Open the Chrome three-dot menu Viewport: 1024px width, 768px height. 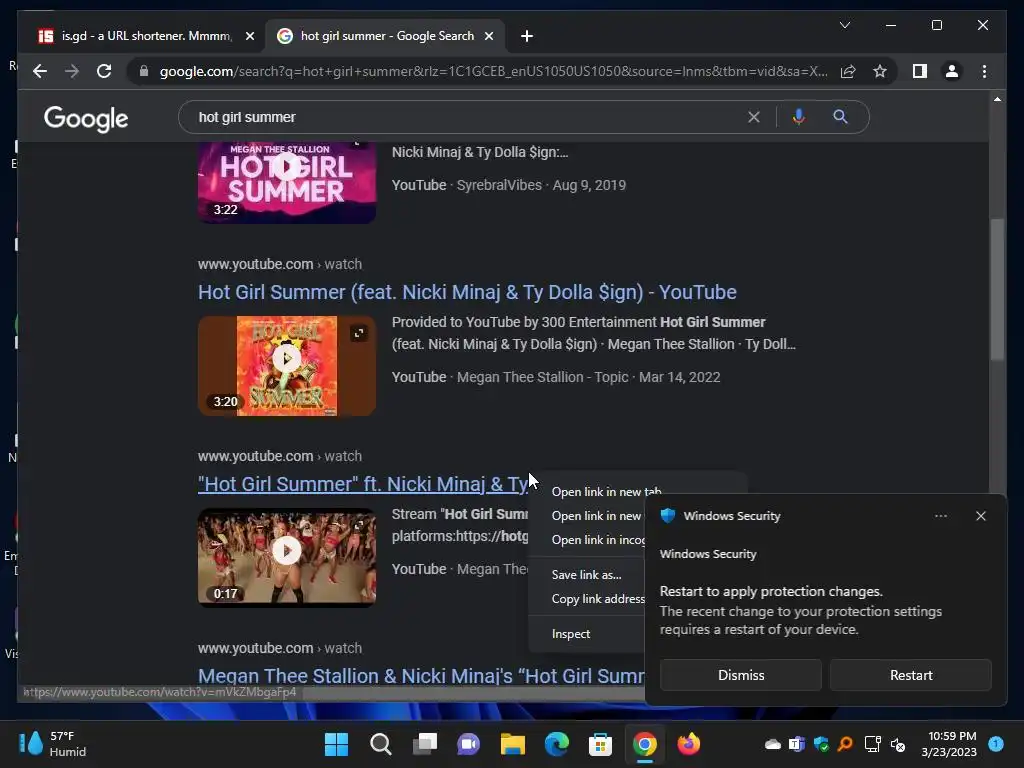(x=984, y=71)
